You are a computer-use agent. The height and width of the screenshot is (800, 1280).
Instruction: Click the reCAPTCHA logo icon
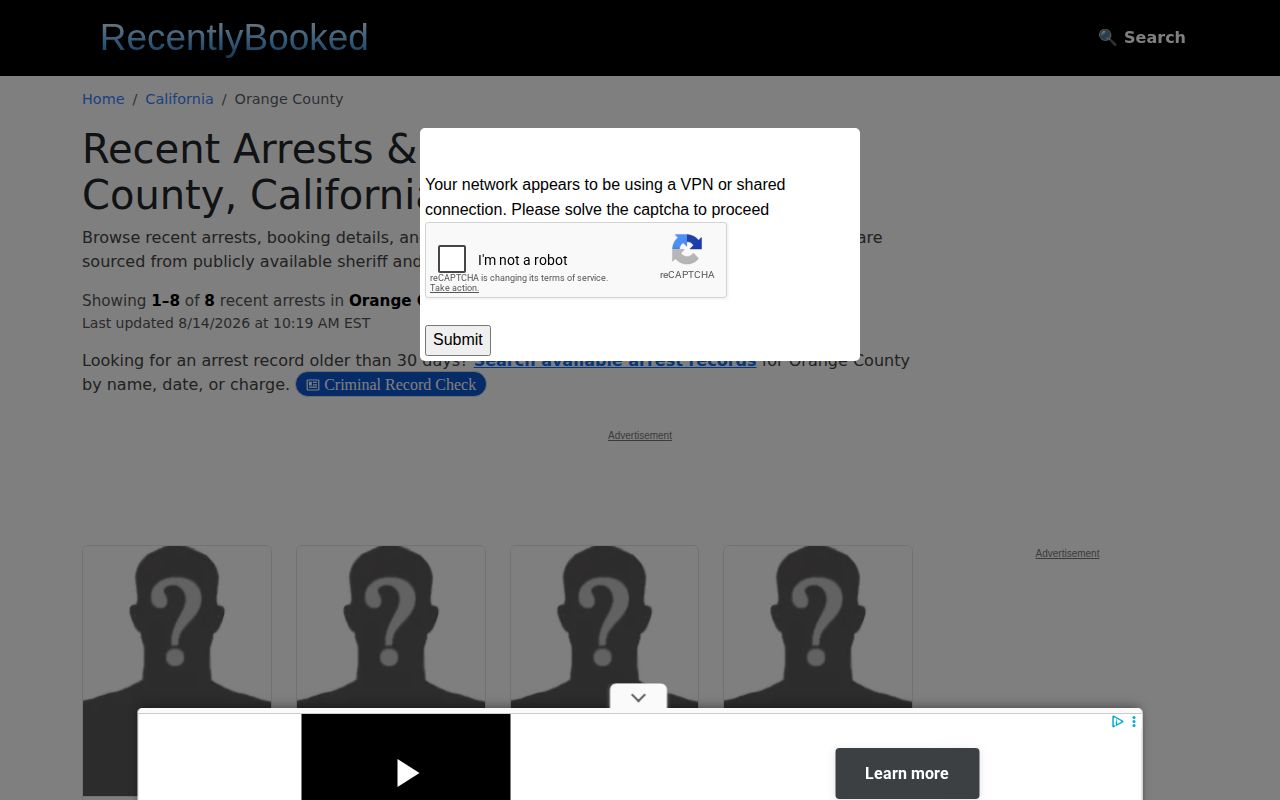coord(687,249)
